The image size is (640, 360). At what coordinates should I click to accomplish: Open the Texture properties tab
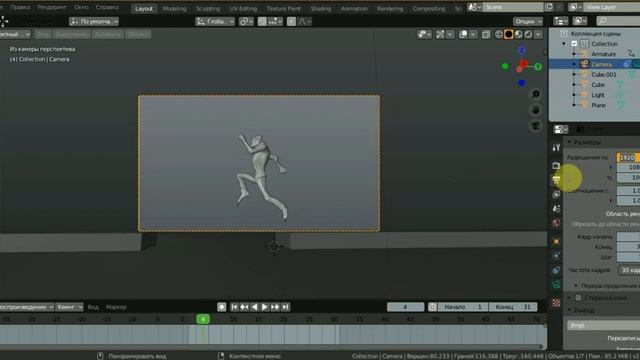click(556, 302)
